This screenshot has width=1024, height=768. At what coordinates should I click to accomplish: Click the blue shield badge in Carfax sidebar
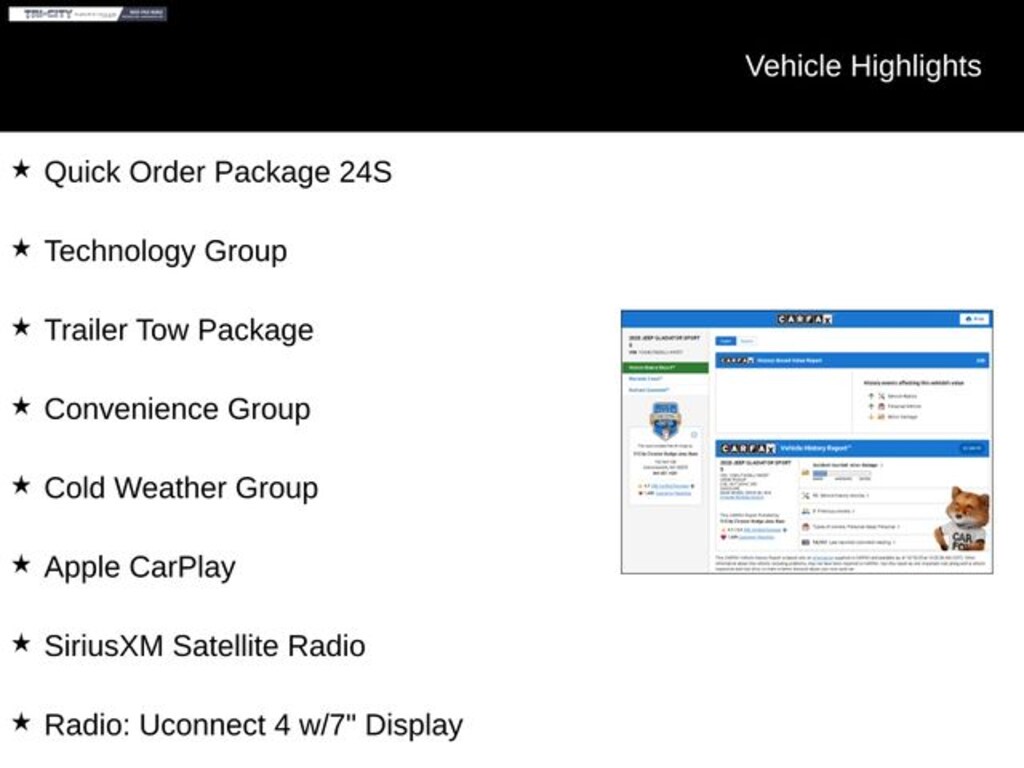coord(665,420)
